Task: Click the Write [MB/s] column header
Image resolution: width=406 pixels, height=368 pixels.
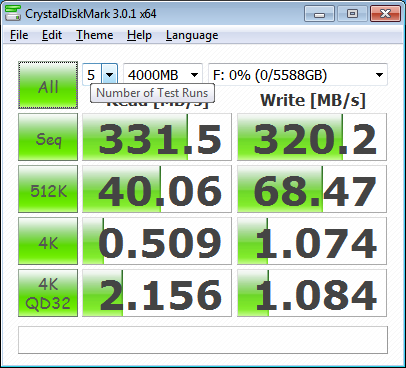Action: (313, 100)
